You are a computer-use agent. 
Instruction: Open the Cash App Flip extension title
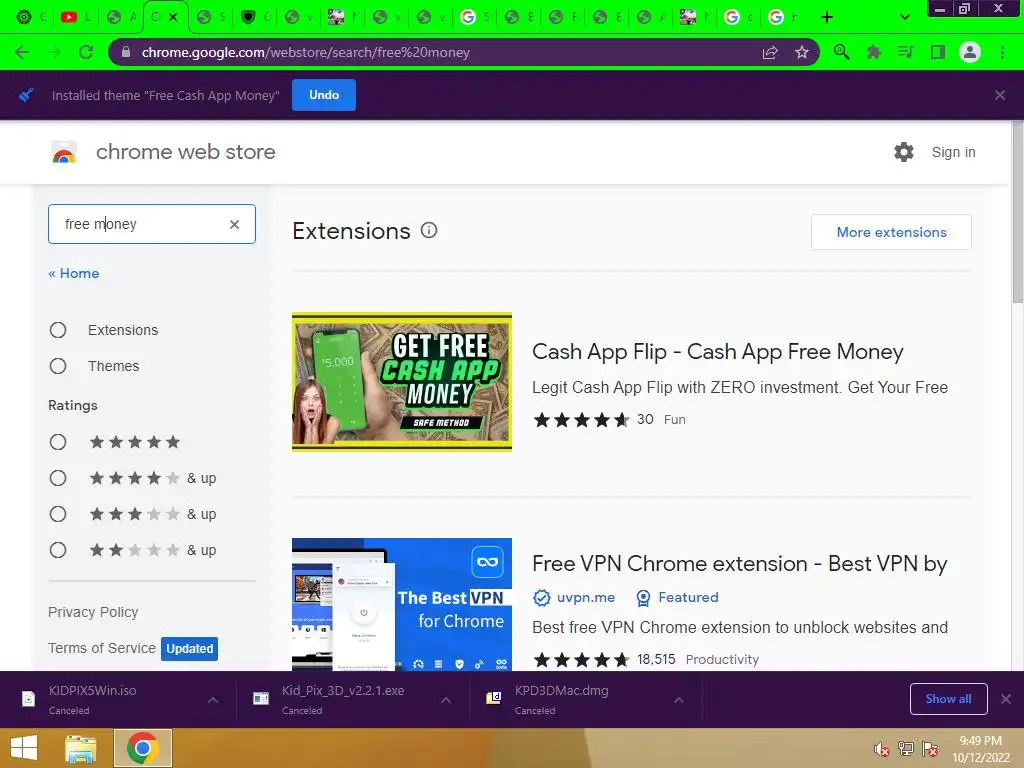coord(718,351)
